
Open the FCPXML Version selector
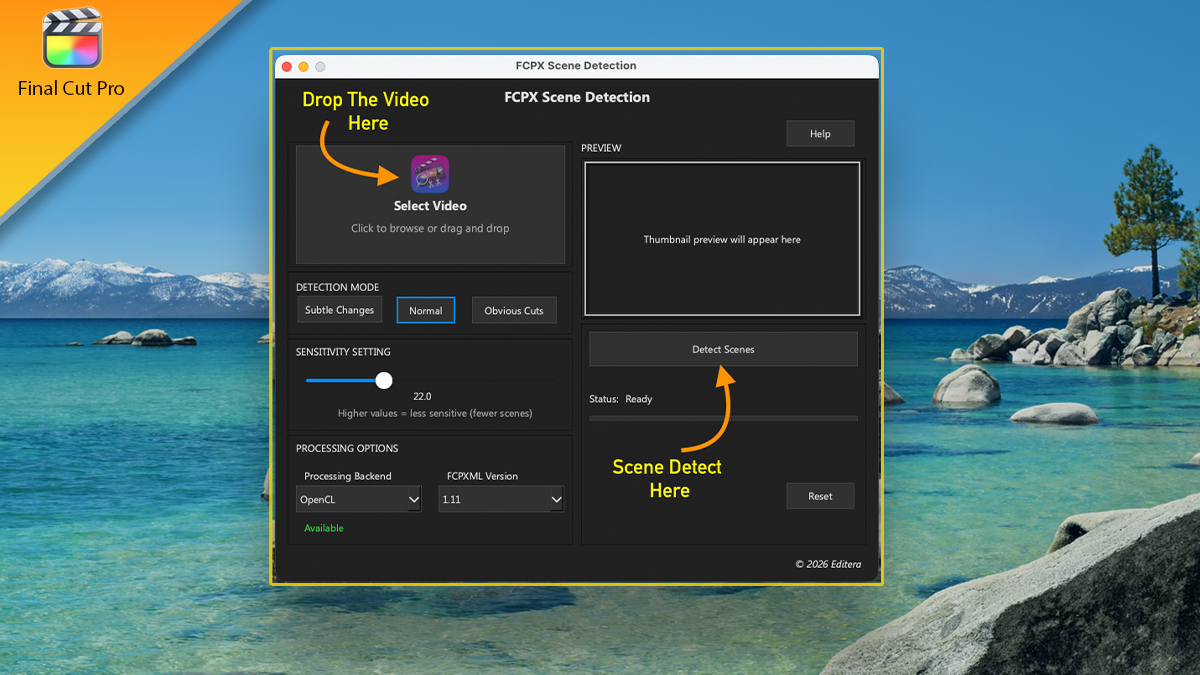click(501, 498)
